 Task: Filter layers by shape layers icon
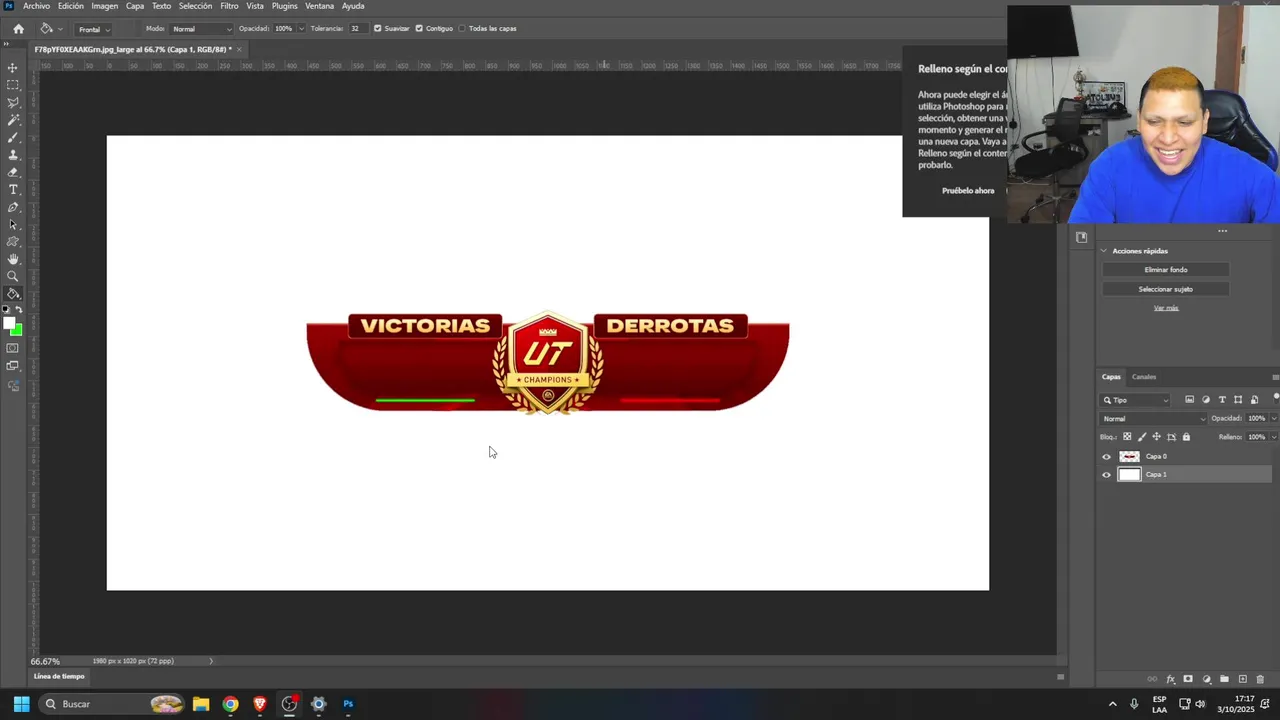click(x=1238, y=400)
